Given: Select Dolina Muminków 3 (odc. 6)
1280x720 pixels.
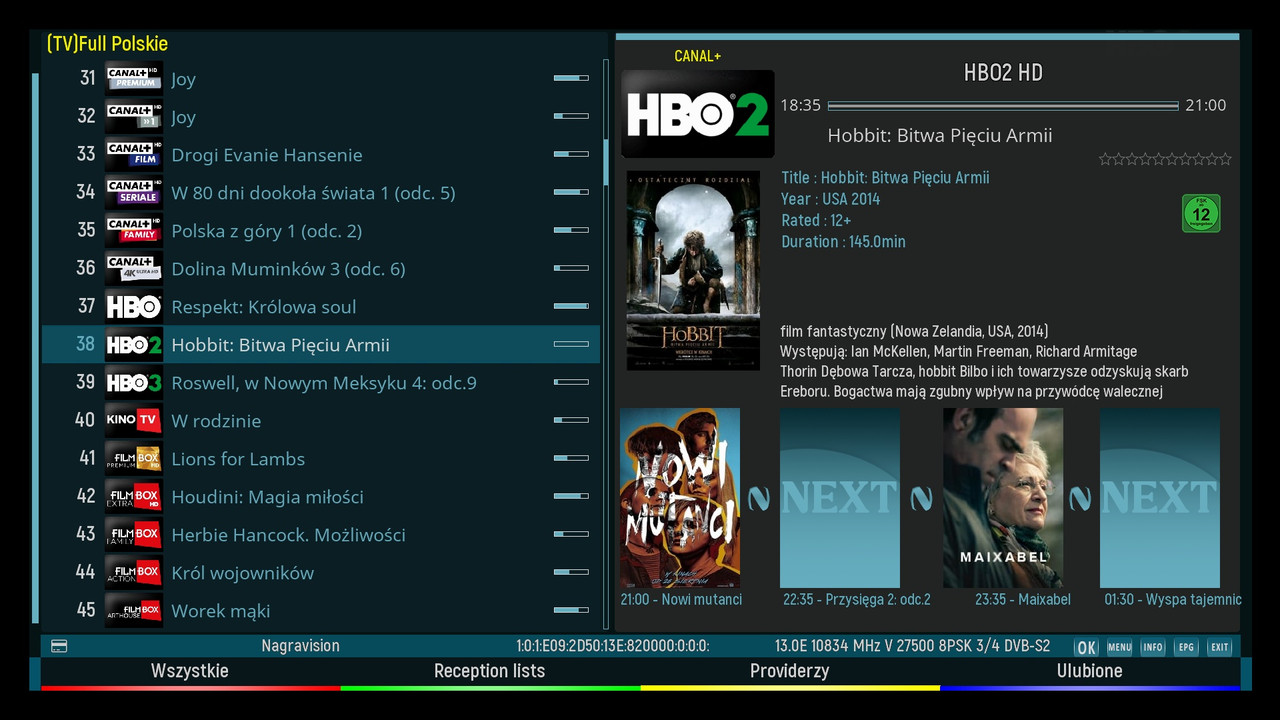Looking at the screenshot, I should tap(288, 269).
